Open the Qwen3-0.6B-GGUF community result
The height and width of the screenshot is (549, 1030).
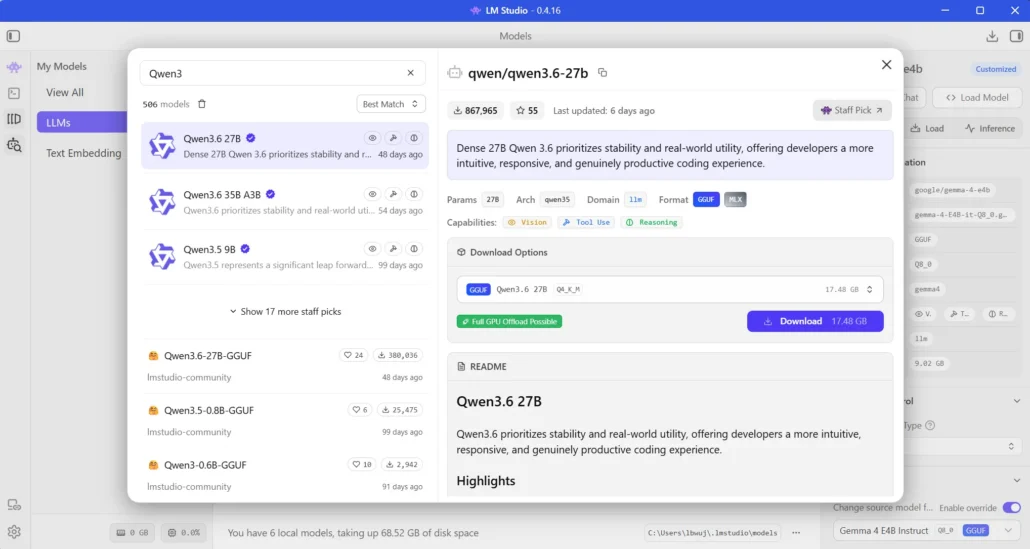coord(284,475)
